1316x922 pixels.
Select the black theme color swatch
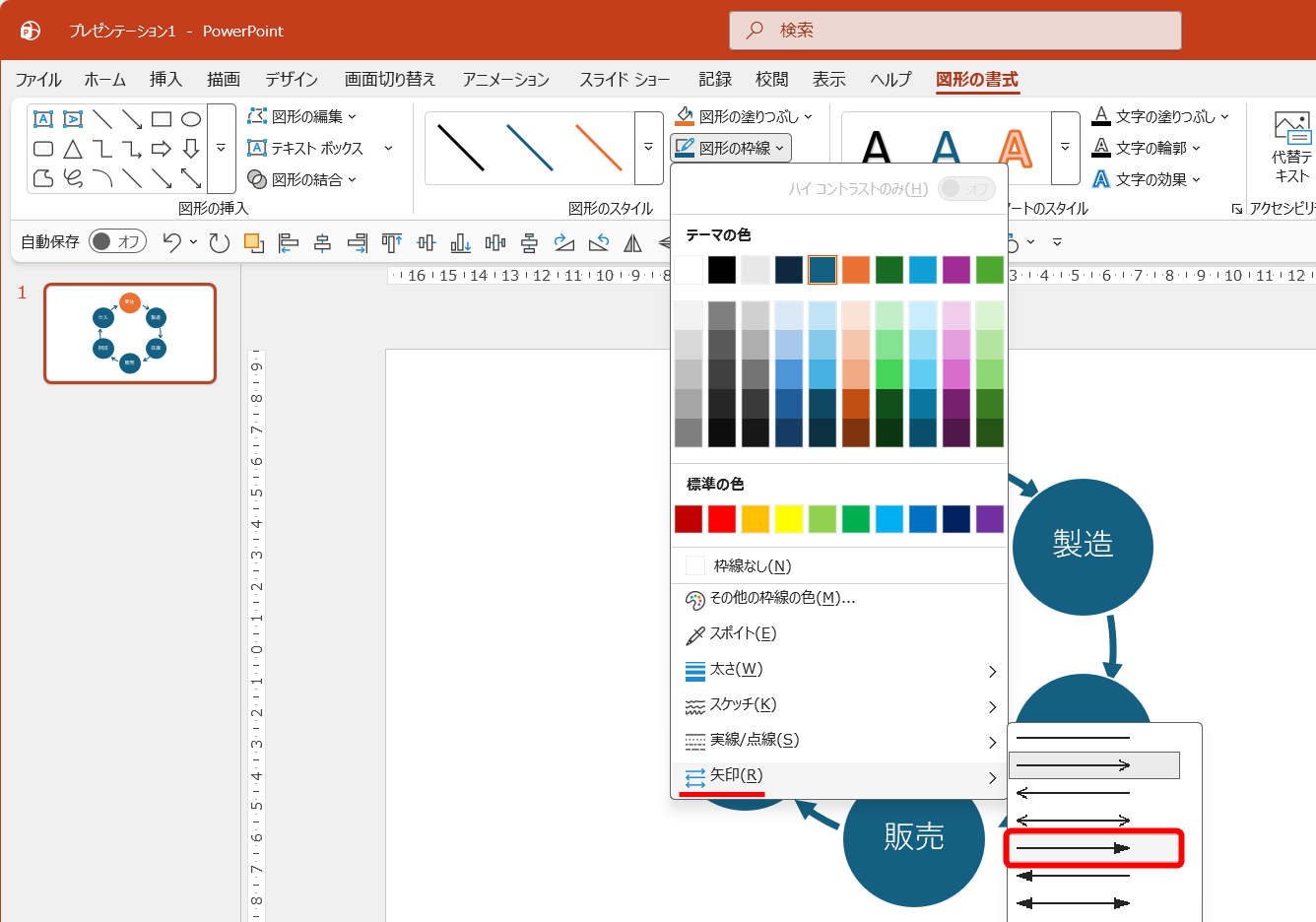[722, 270]
